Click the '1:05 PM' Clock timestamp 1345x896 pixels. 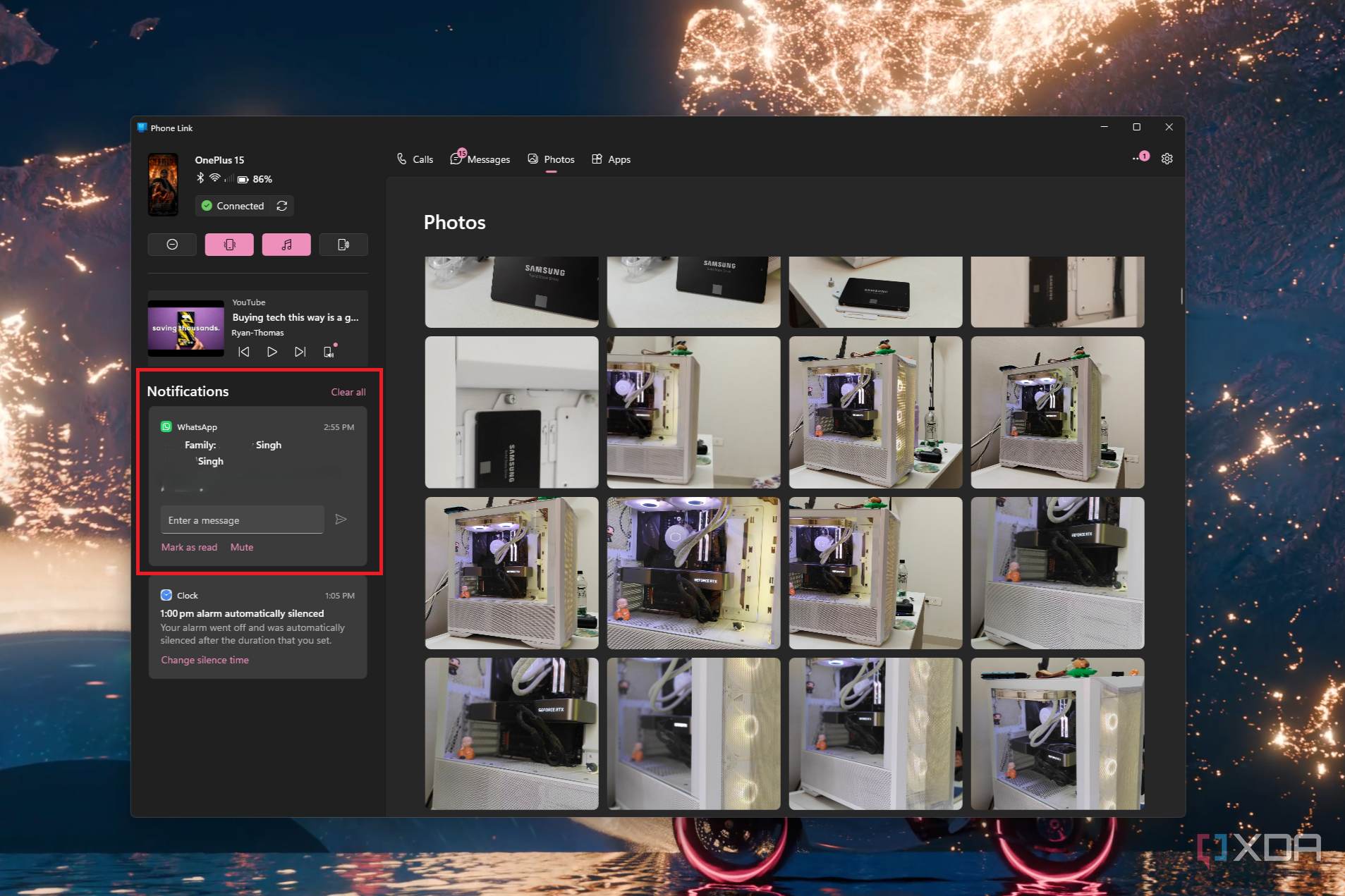339,596
